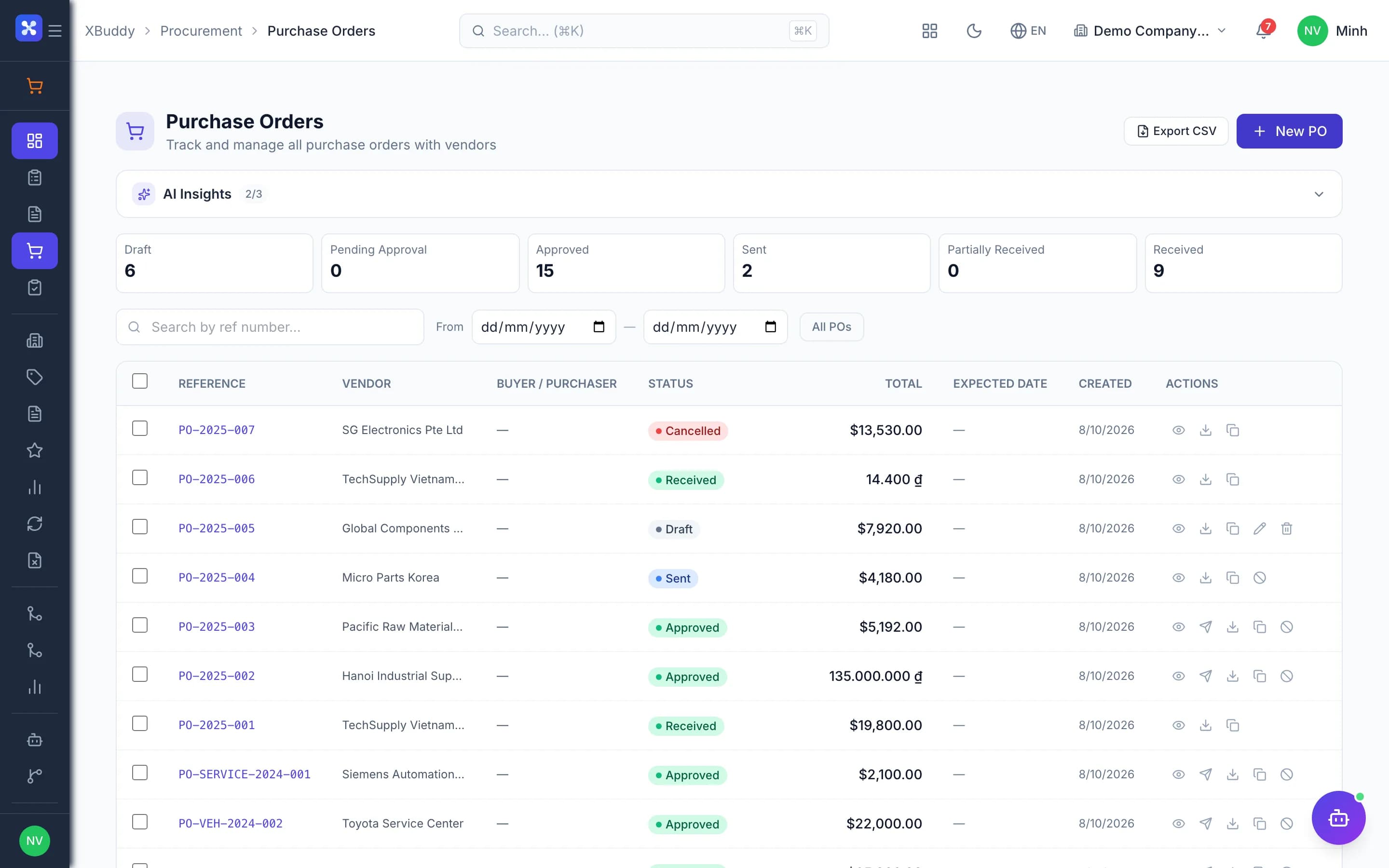Check the PO-2025-002 row checkbox
This screenshot has width=1389, height=868.
[x=139, y=675]
